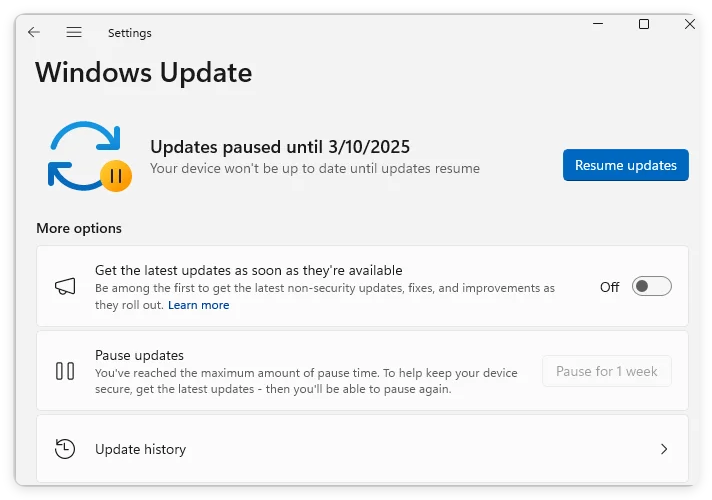
Task: Click the Off label beside toggle
Action: 610,287
